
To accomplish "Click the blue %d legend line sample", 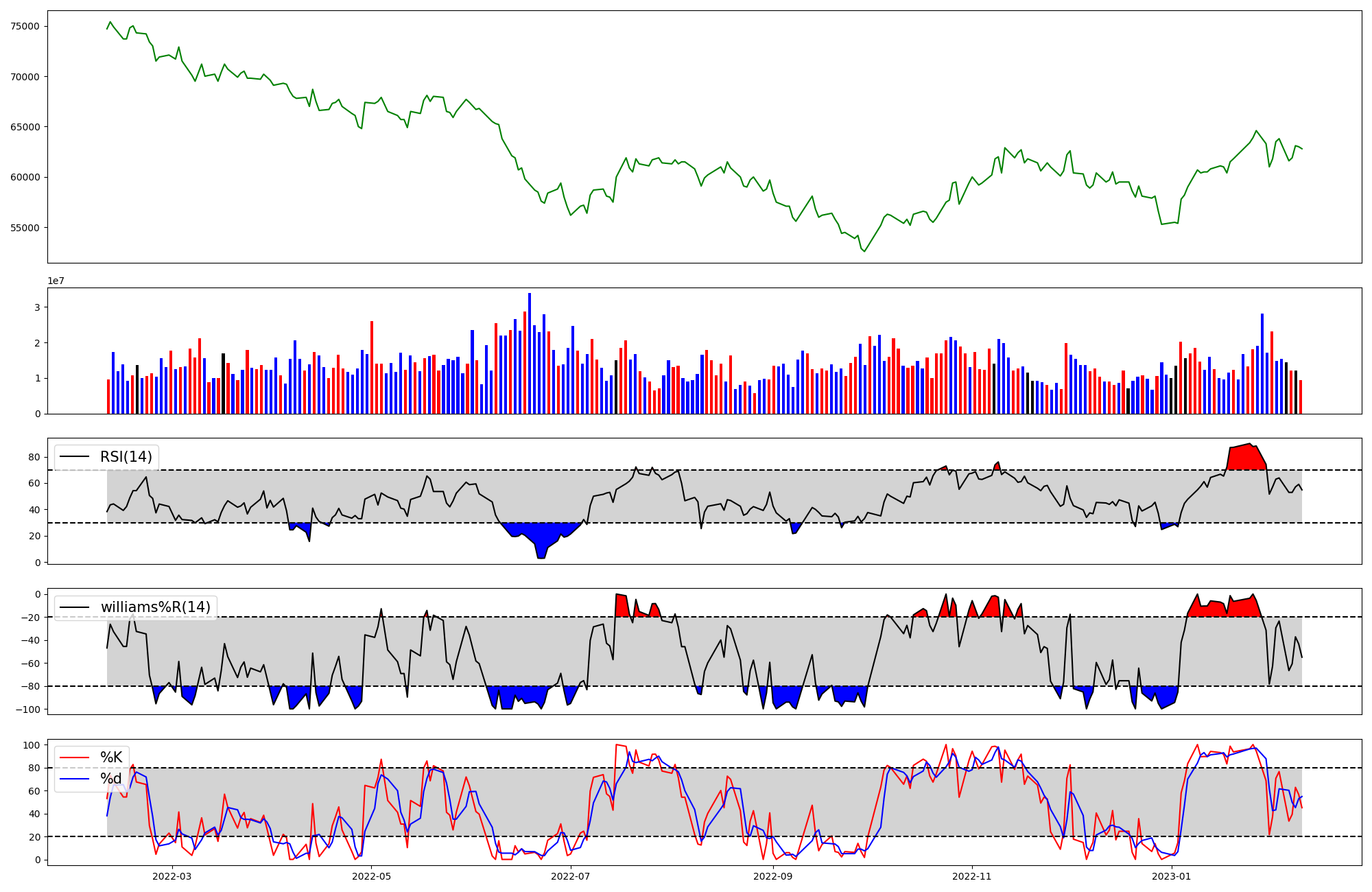I will click(x=75, y=778).
